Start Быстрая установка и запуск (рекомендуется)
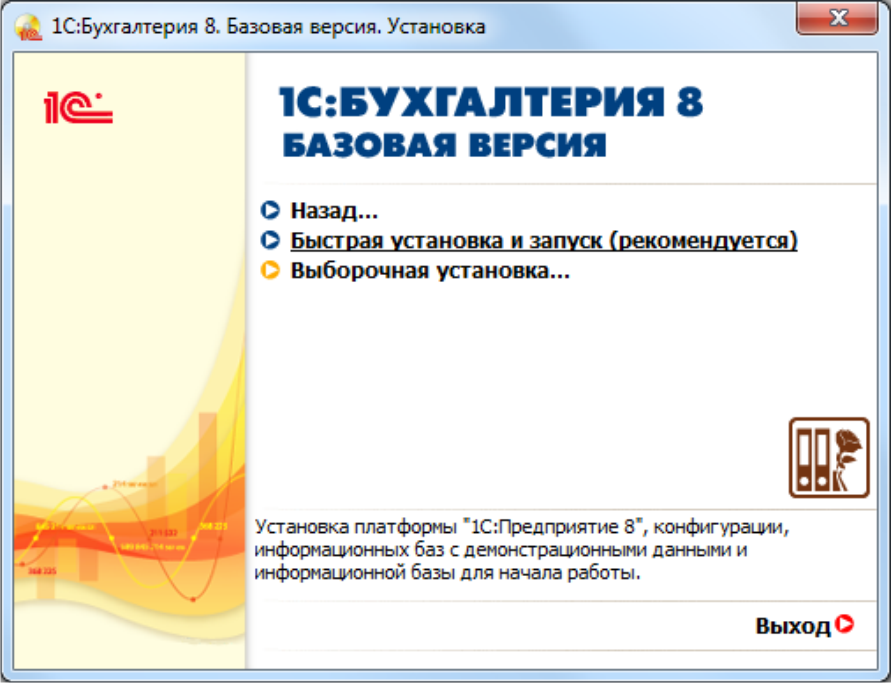The width and height of the screenshot is (891, 683). [544, 240]
